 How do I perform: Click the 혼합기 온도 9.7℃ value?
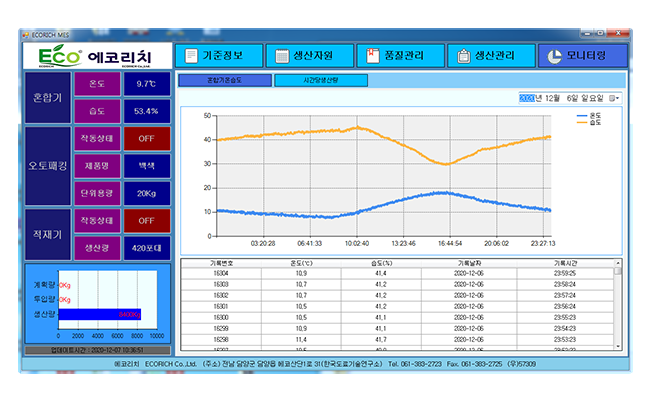coord(146,84)
